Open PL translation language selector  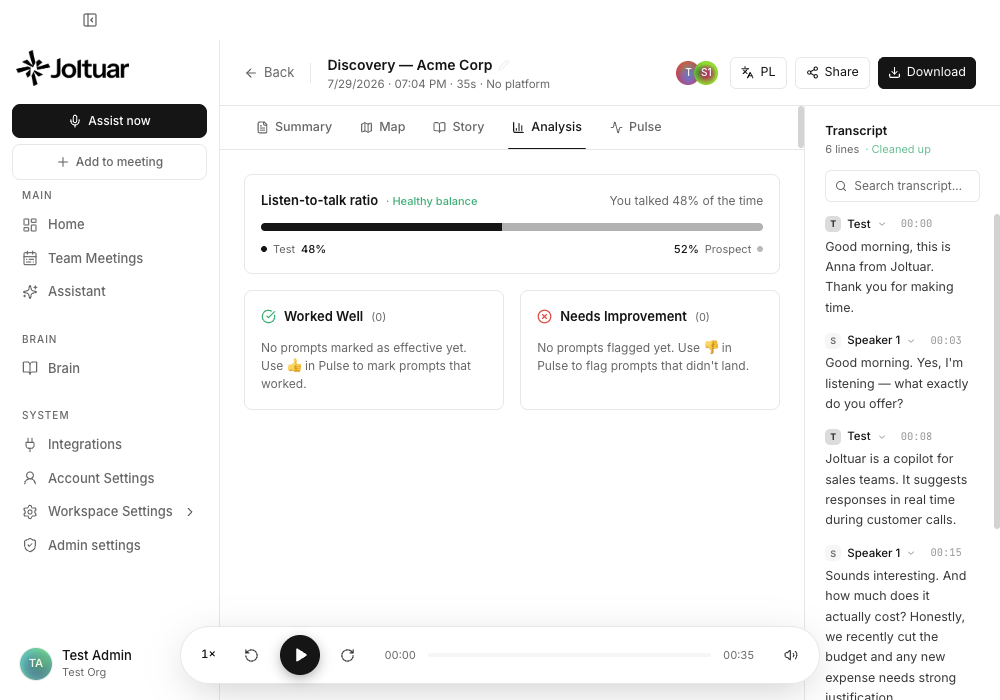tap(758, 73)
